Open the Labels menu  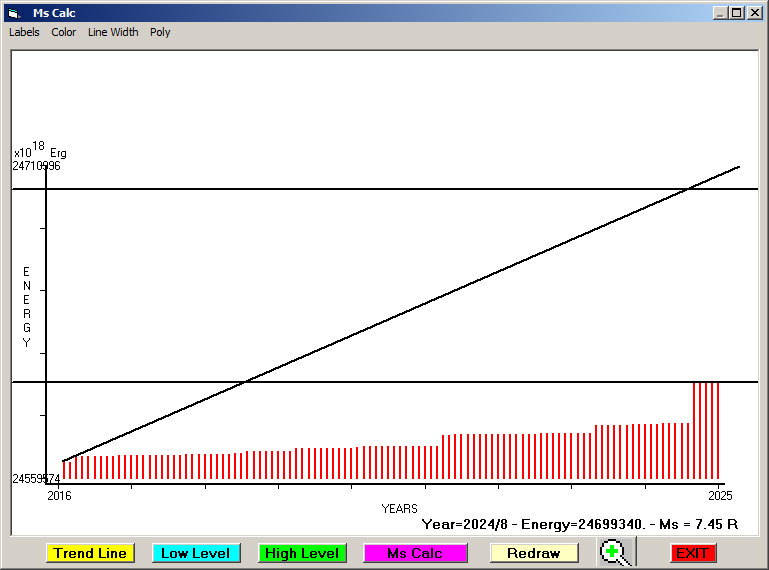(x=24, y=32)
